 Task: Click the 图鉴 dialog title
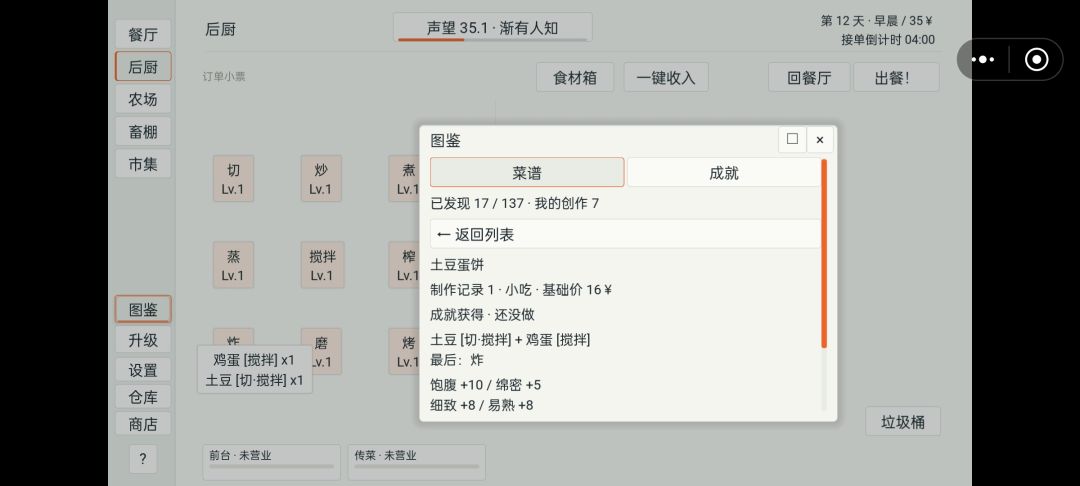446,140
